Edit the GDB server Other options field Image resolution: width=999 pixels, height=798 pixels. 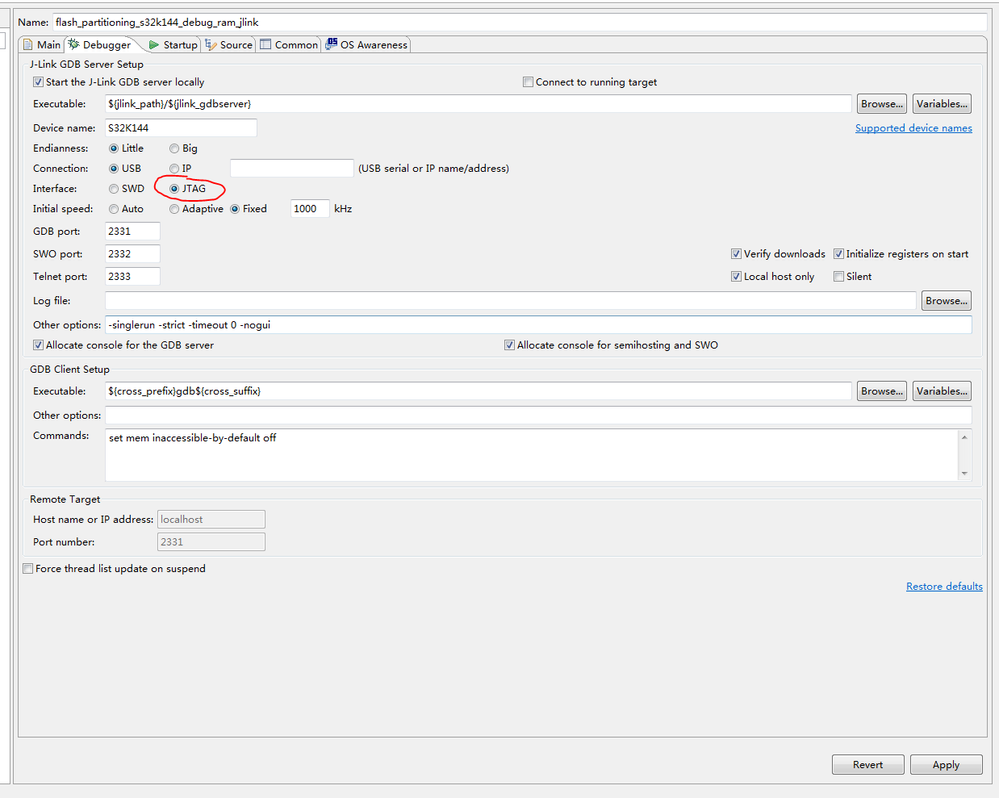pyautogui.click(x=538, y=325)
